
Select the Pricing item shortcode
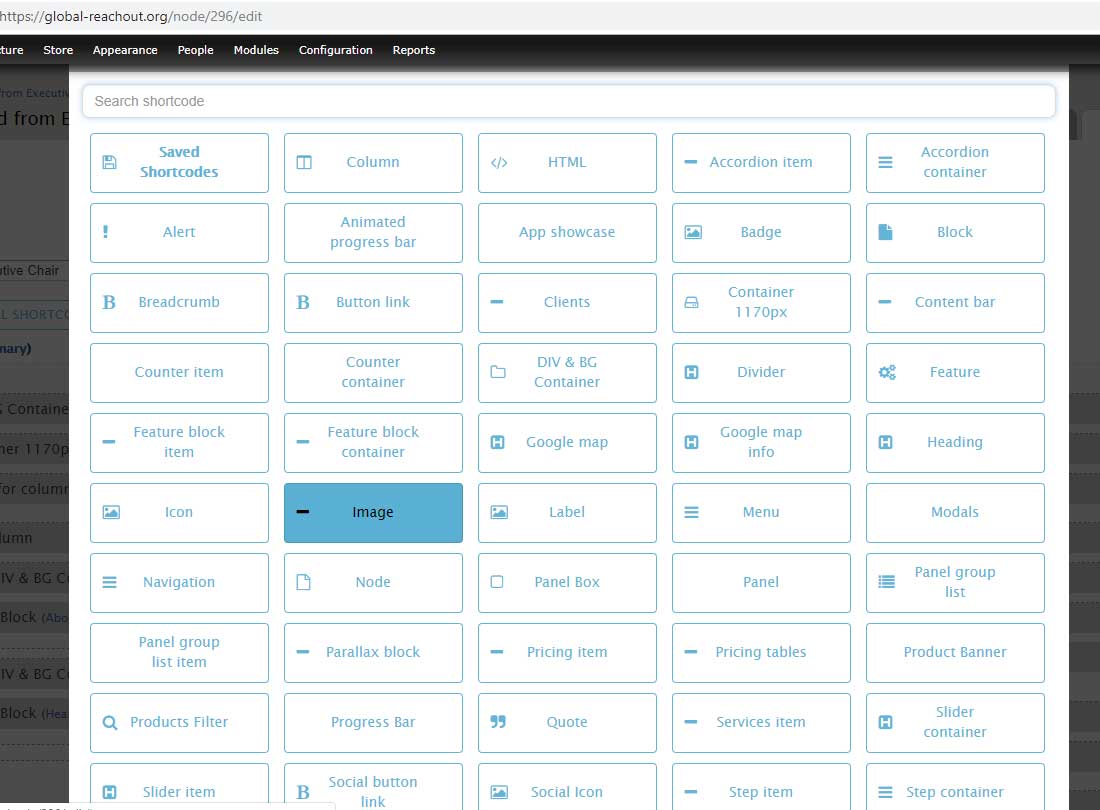pyautogui.click(x=567, y=653)
